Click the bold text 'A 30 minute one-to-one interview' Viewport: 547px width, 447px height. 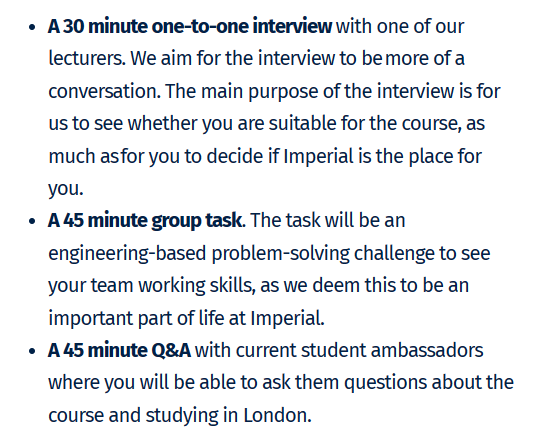click(190, 26)
